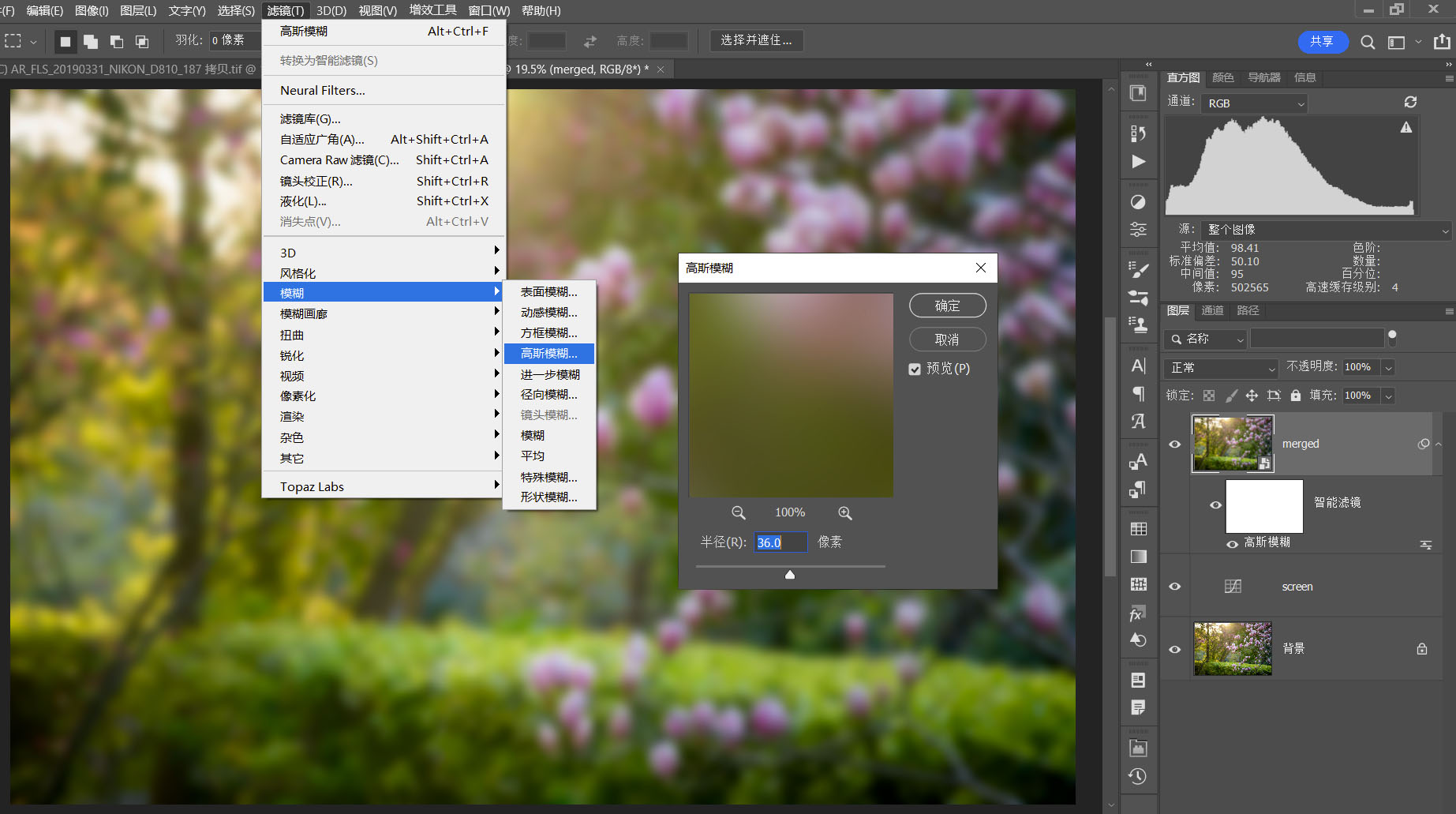Screen dimensions: 1456x814
Task: Open the Gradients panel icon
Action: (x=1138, y=557)
